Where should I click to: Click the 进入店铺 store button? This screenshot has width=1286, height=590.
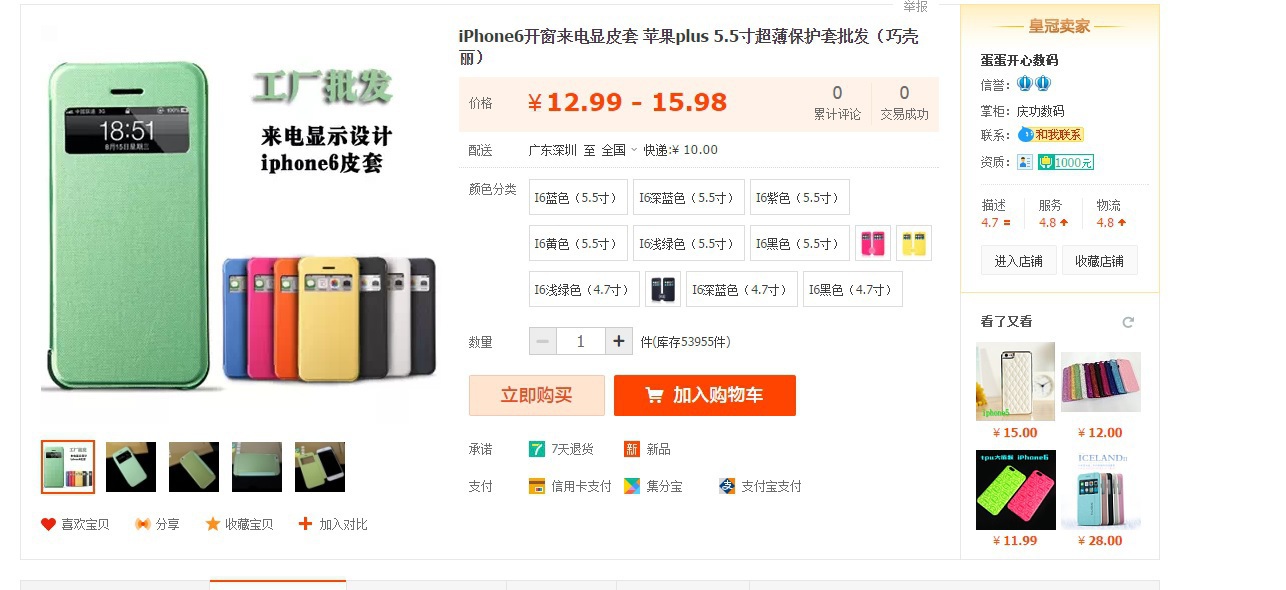click(x=1018, y=260)
